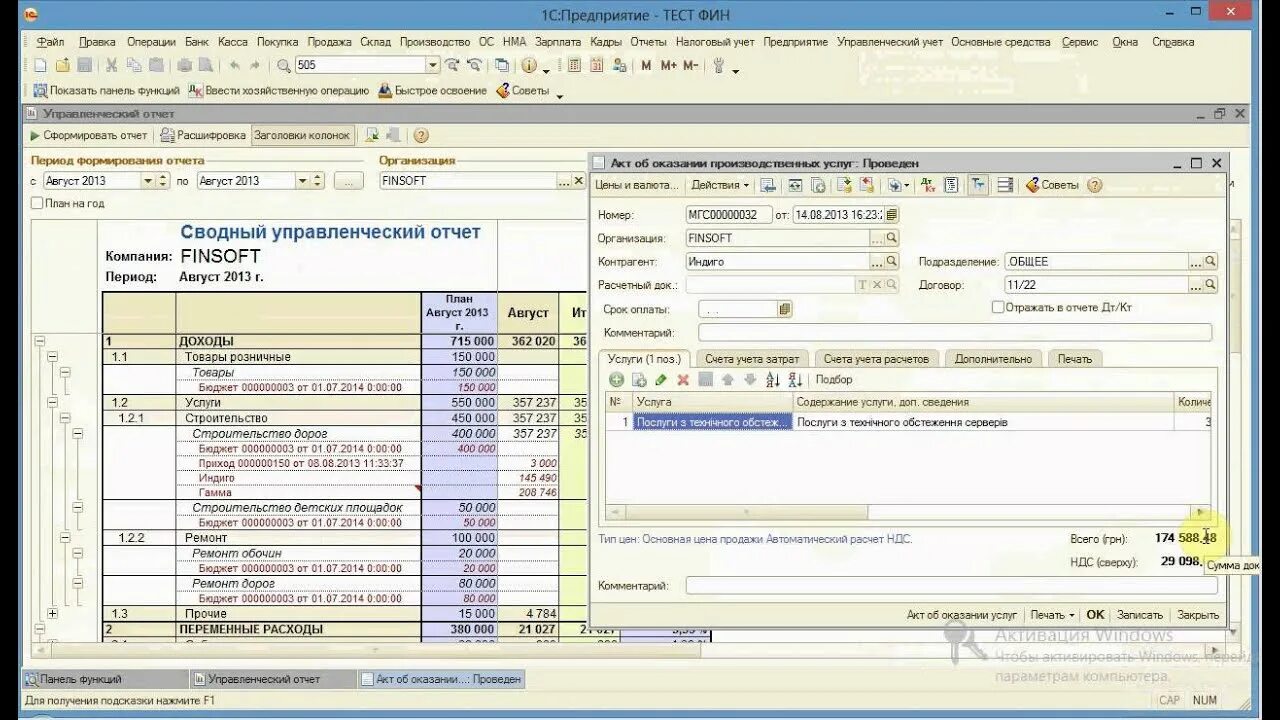The image size is (1280, 720).
Task: Click the question mark help icon in report toolbar
Action: [421, 135]
